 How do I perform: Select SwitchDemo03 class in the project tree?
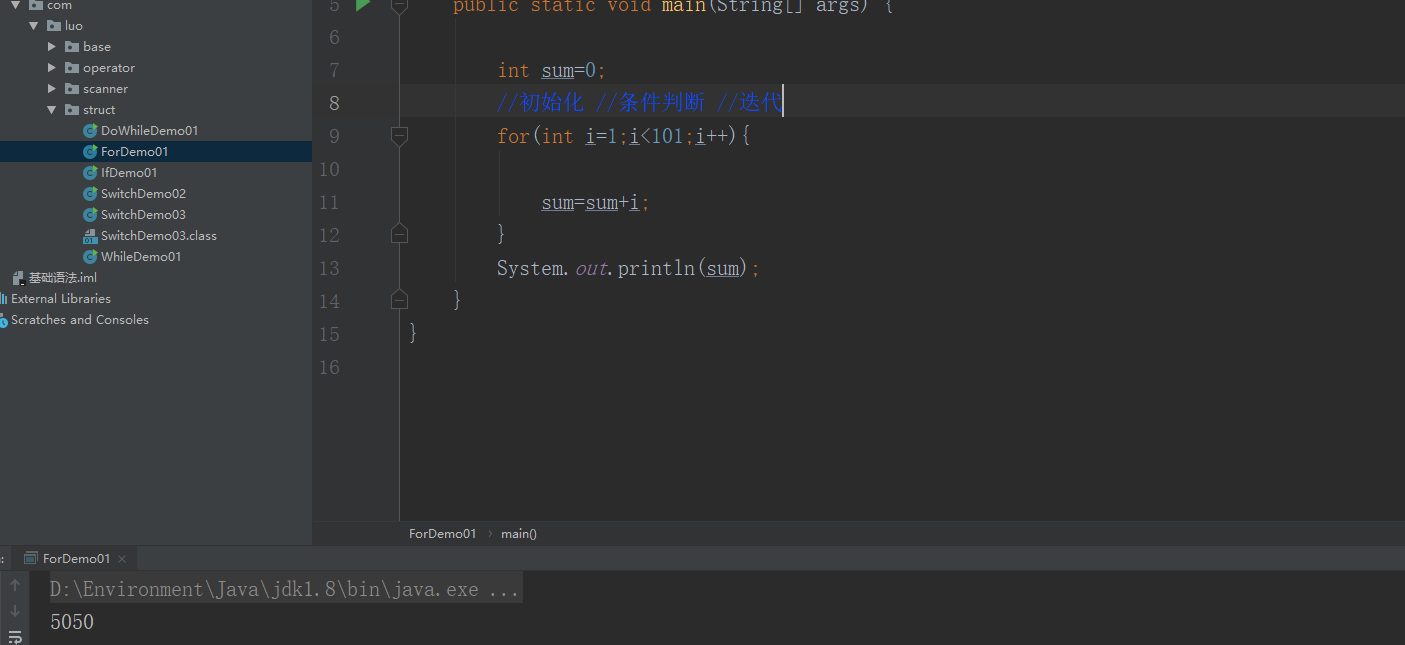156,215
